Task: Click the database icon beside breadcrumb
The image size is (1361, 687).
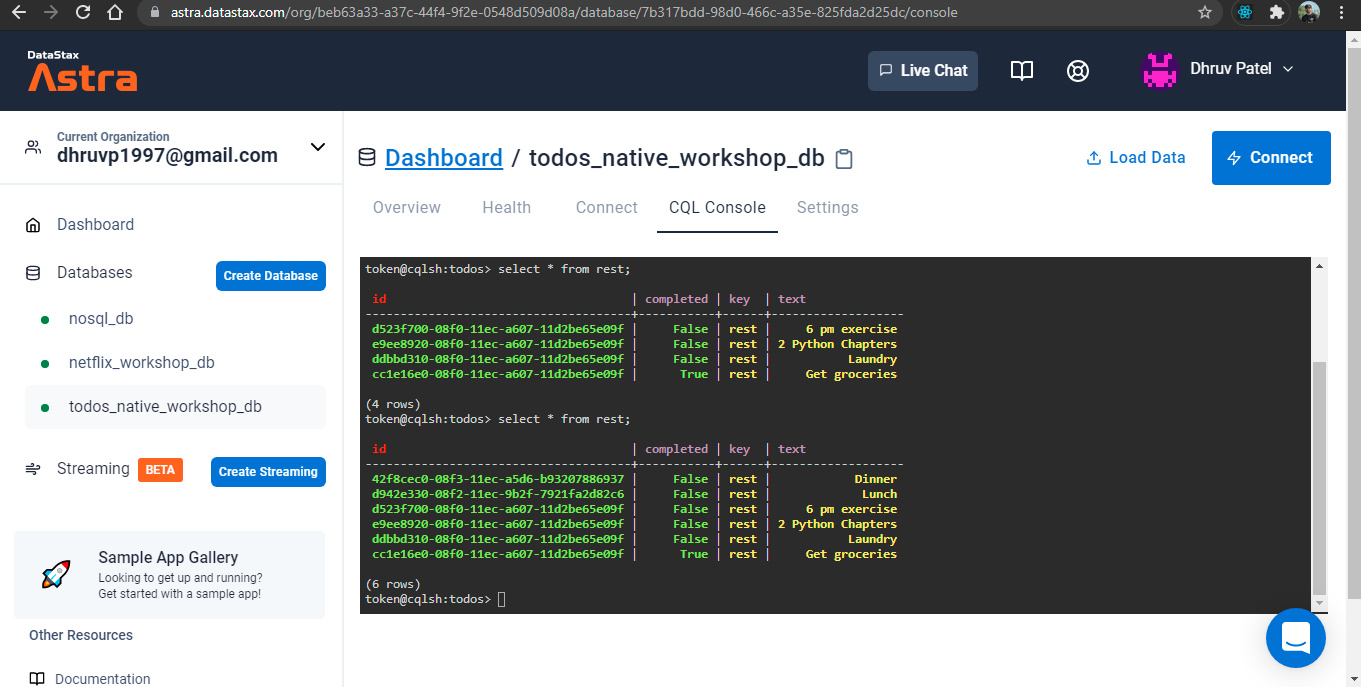Action: [367, 158]
